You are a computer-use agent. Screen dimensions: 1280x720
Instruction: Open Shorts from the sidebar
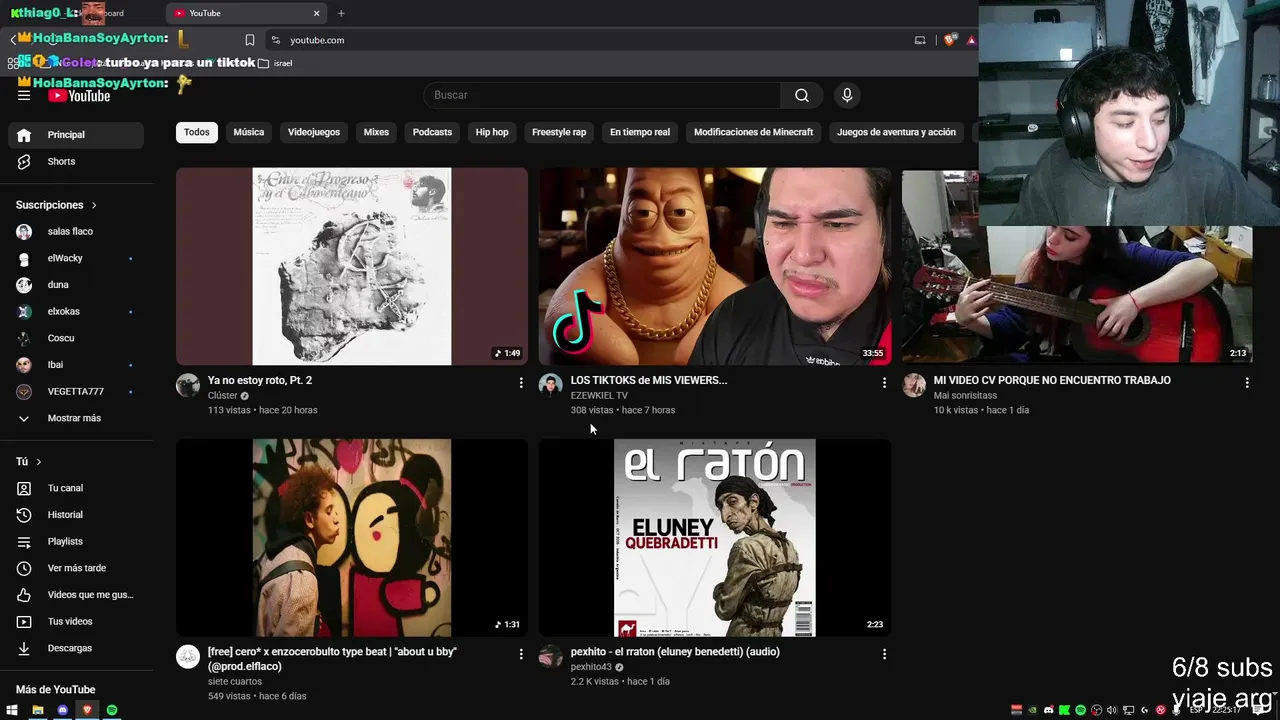pyautogui.click(x=76, y=161)
